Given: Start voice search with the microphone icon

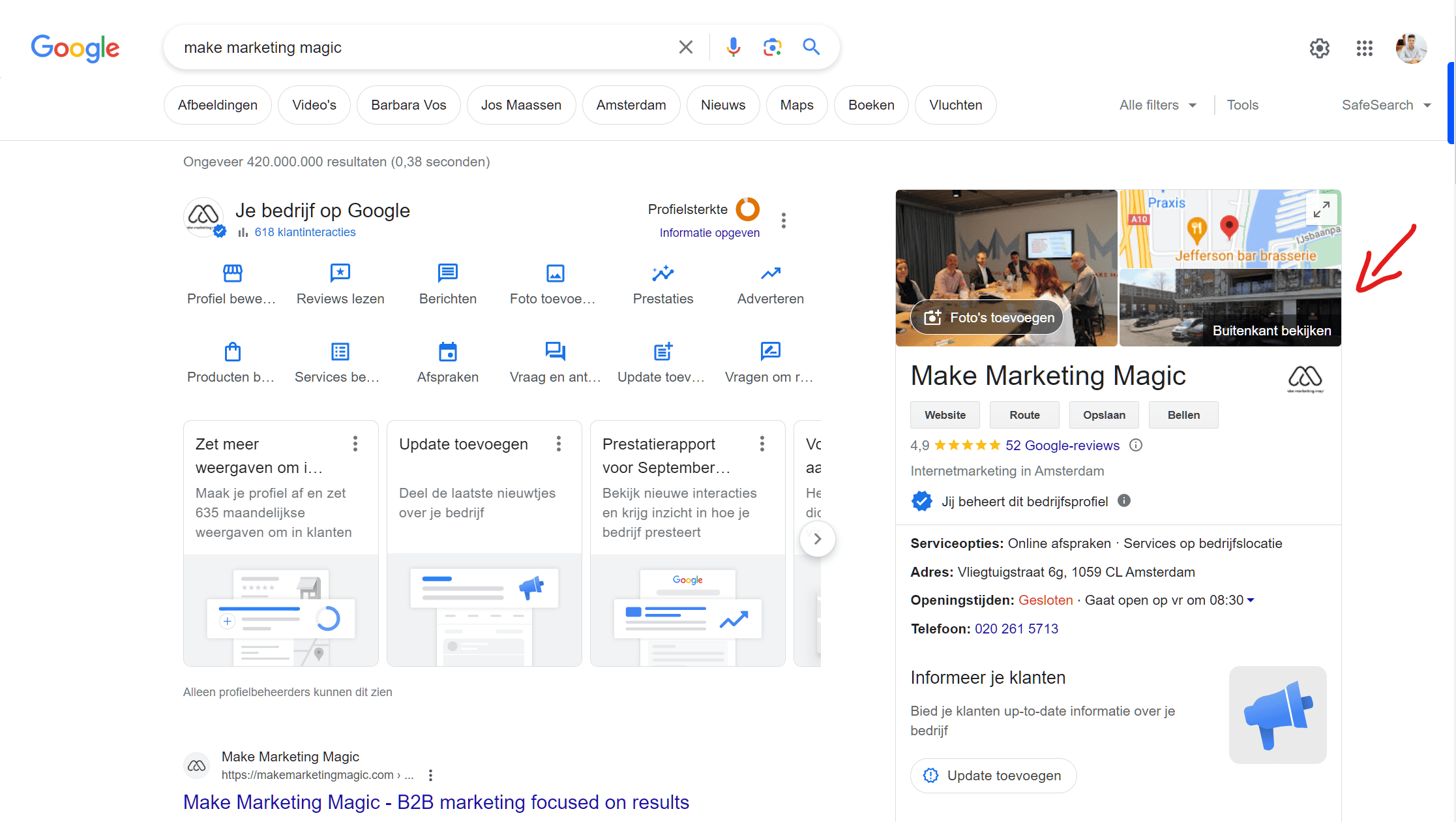Looking at the screenshot, I should tap(734, 47).
